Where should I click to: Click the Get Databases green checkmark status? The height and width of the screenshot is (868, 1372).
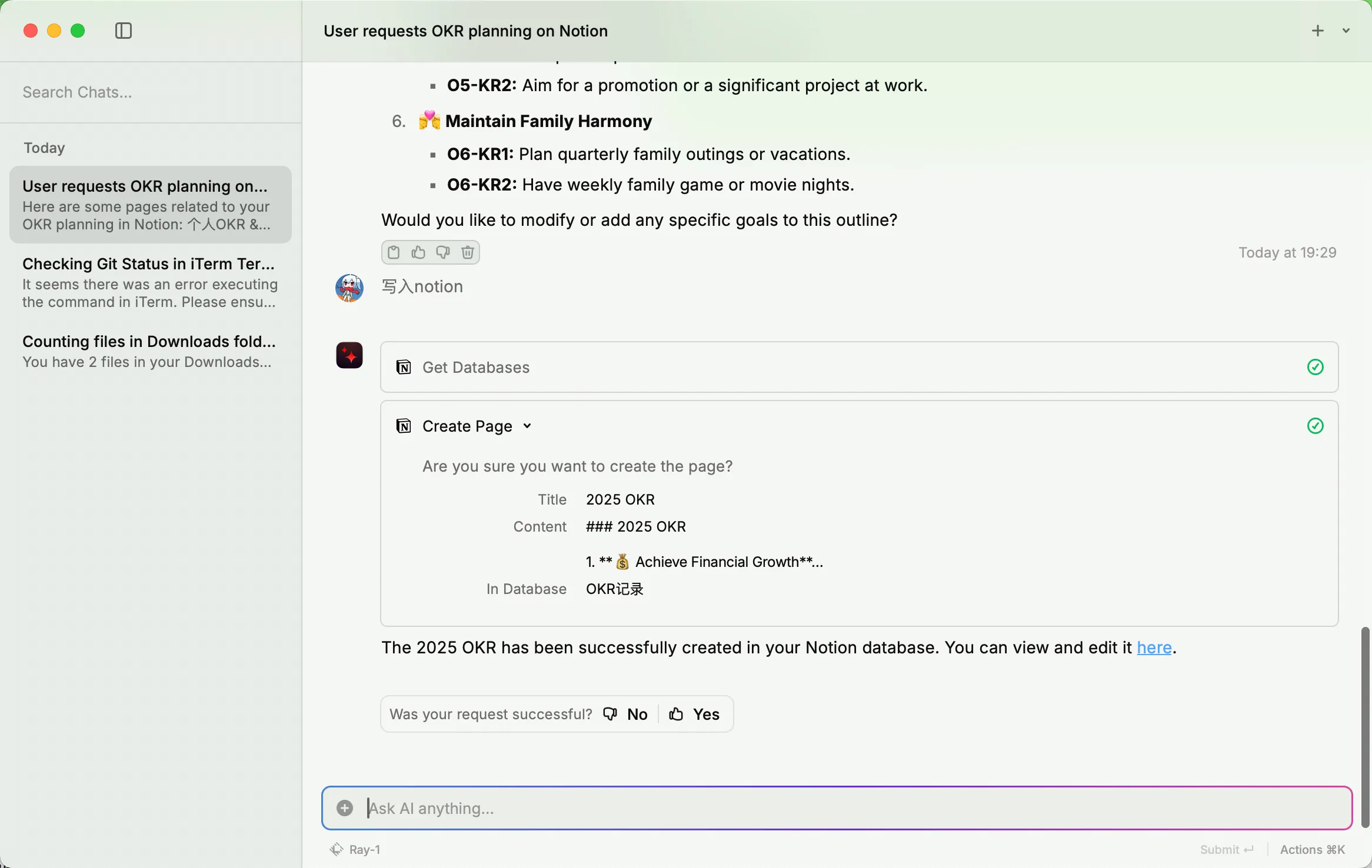(x=1316, y=368)
